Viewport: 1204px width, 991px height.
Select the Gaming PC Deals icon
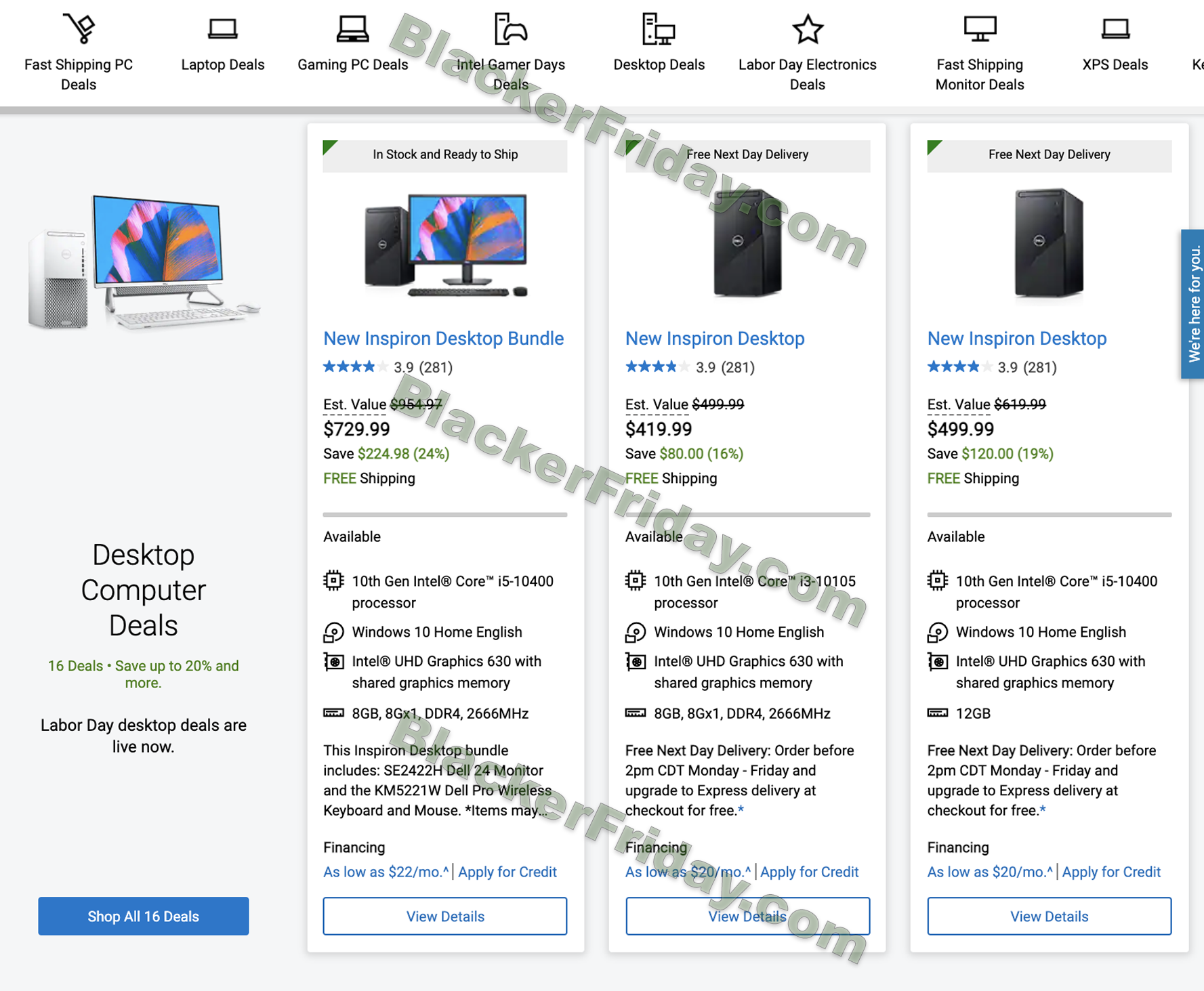(352, 29)
